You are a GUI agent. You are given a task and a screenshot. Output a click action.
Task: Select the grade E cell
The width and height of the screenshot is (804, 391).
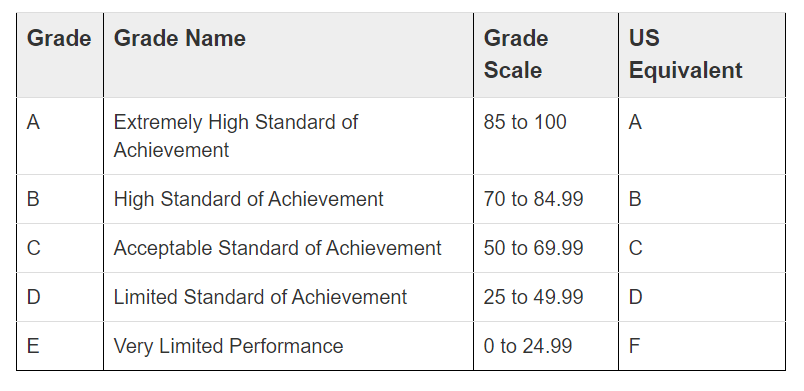point(59,346)
